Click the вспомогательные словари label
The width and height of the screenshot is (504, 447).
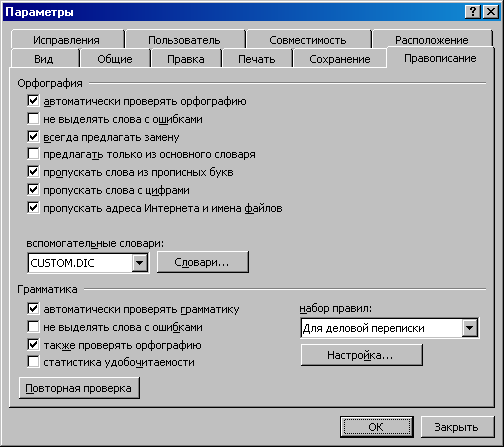(x=95, y=243)
